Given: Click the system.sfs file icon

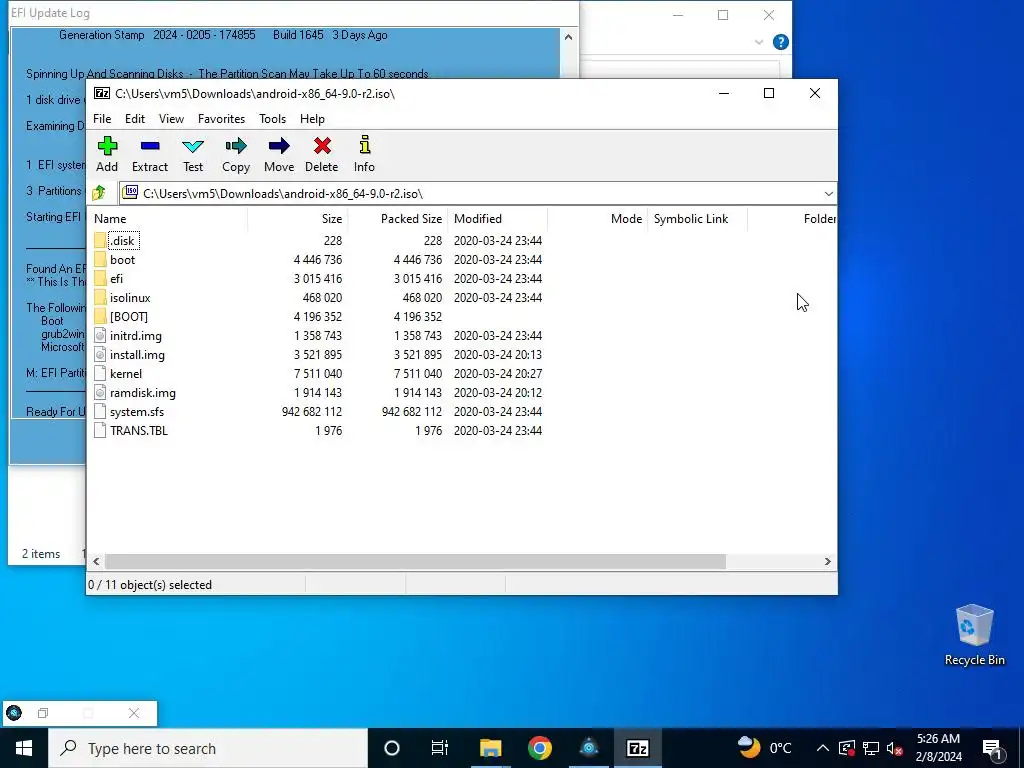Looking at the screenshot, I should click(x=100, y=411).
